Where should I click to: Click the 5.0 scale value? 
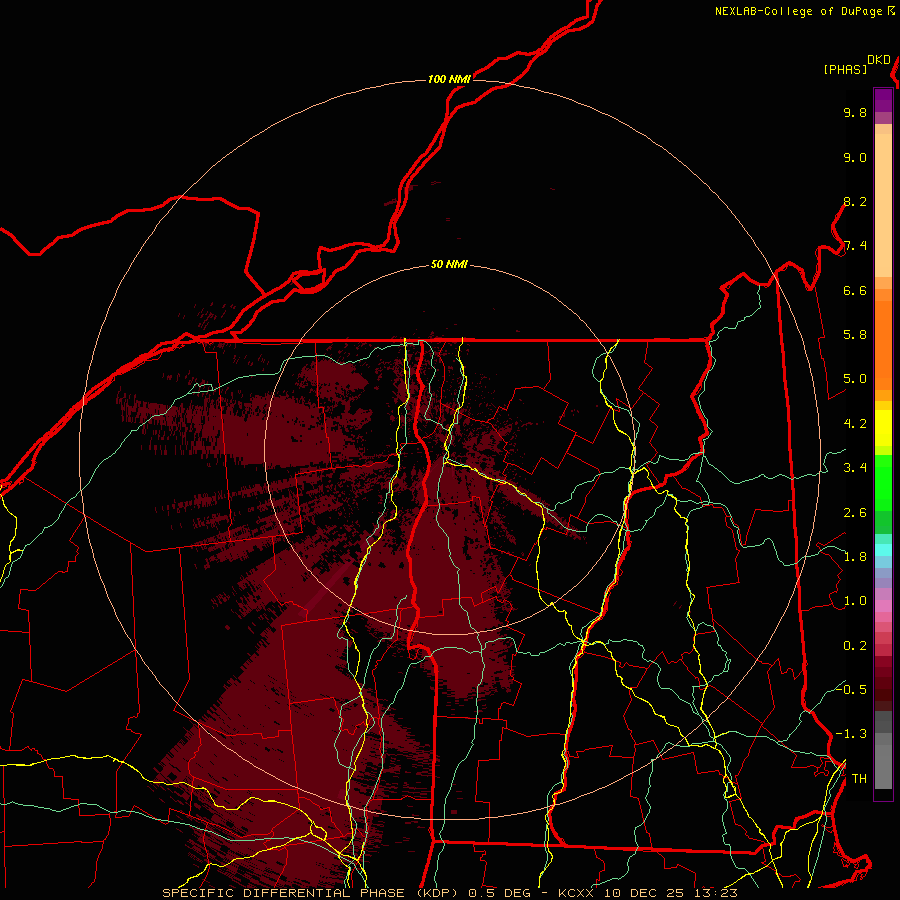[855, 379]
